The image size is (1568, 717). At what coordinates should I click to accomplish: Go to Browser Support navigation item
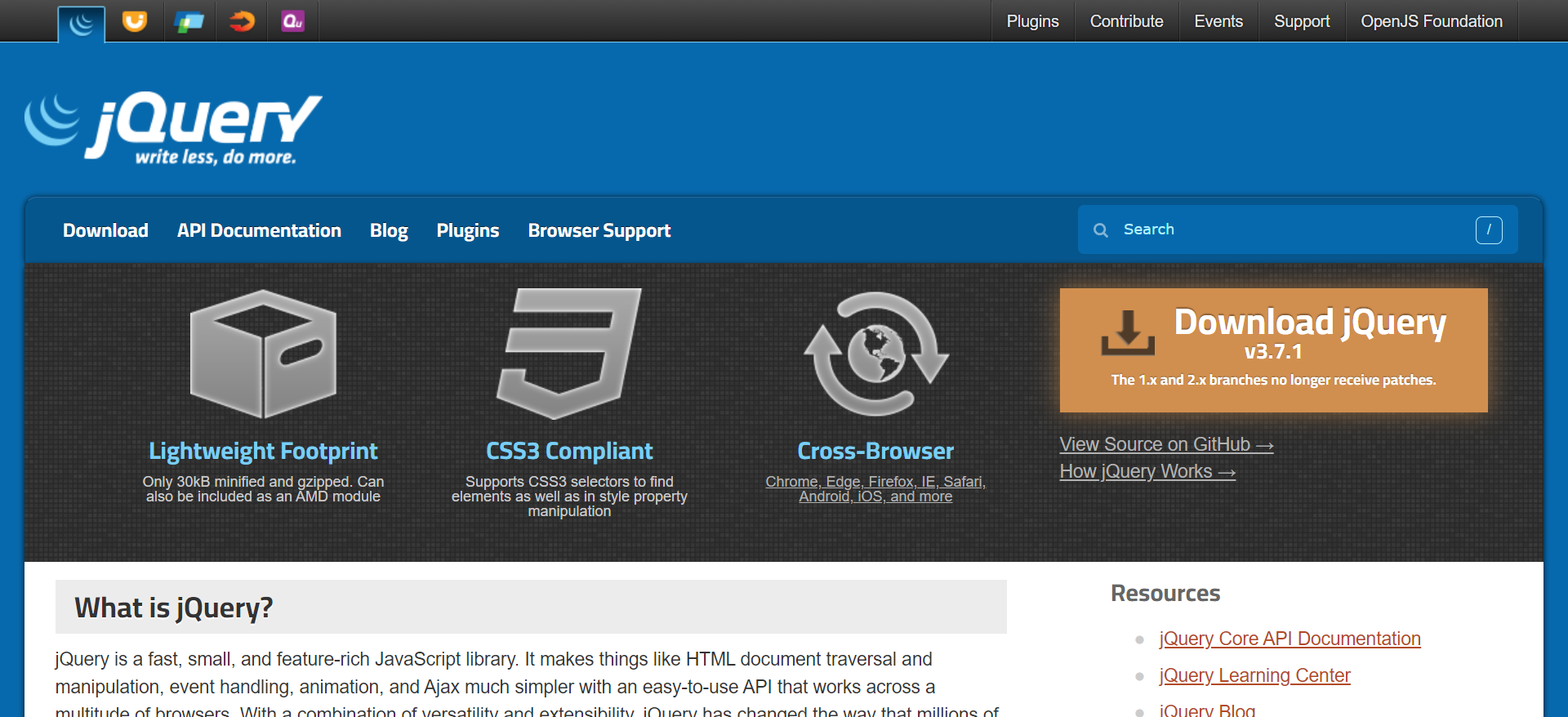(x=599, y=231)
